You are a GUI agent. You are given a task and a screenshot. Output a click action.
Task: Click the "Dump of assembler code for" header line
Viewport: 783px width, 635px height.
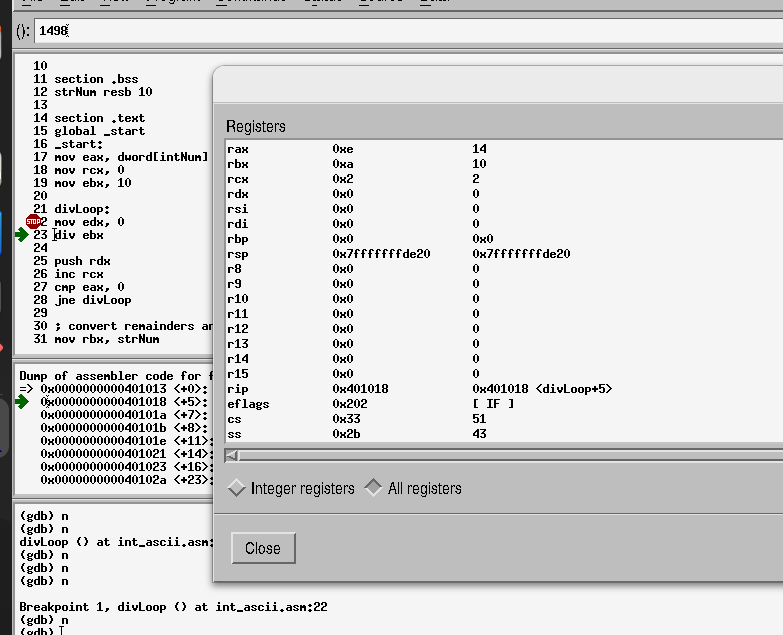click(x=116, y=376)
